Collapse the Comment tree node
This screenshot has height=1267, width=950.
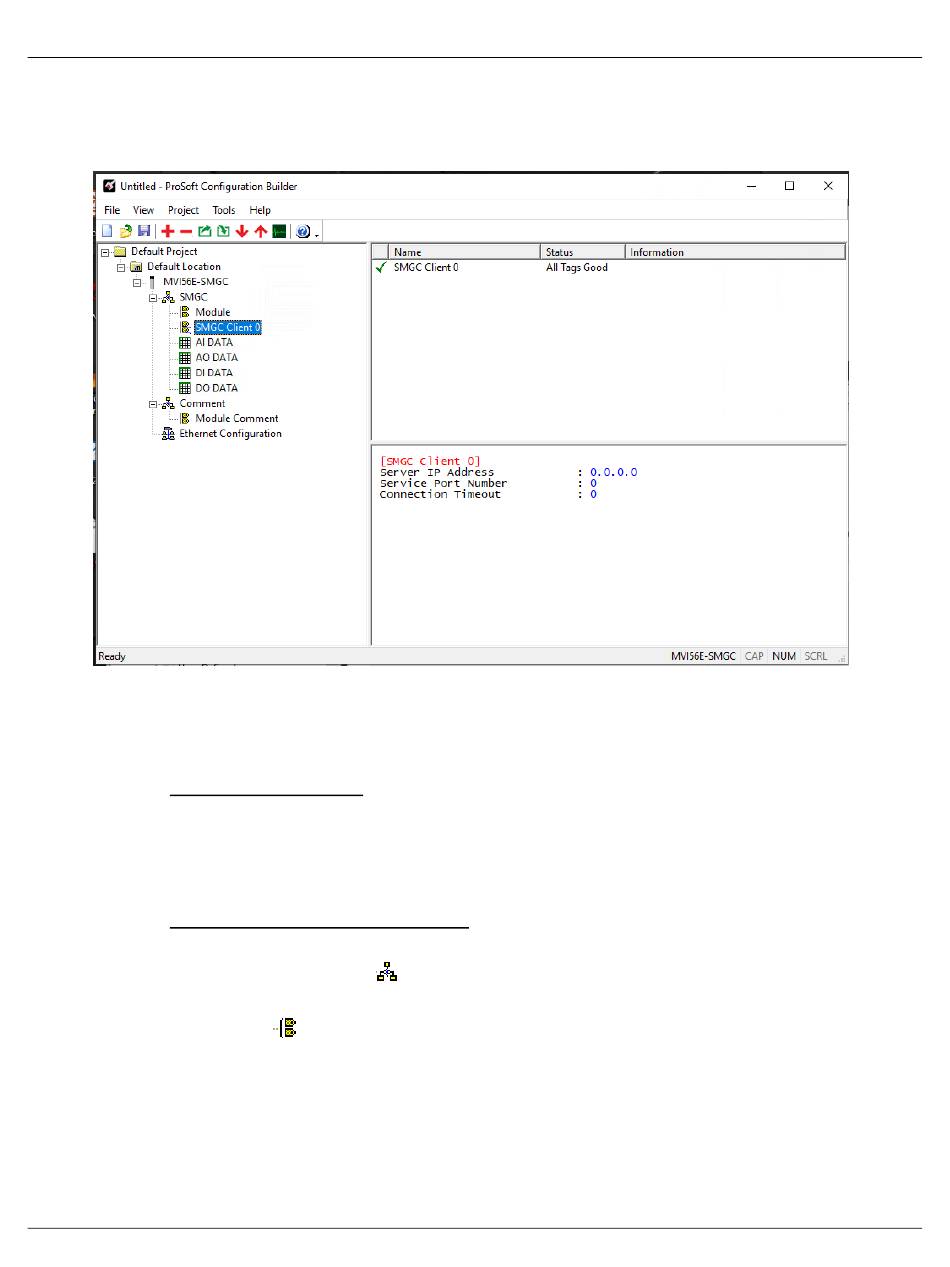pos(153,404)
